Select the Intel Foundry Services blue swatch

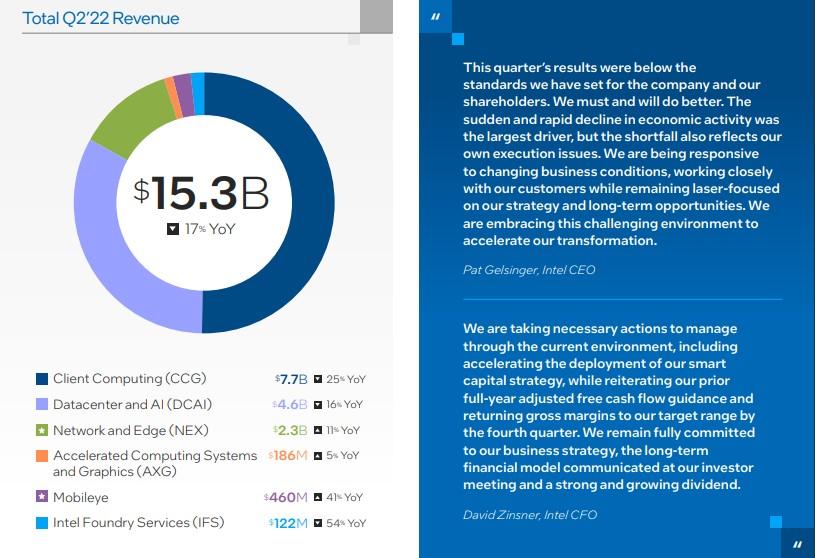[x=42, y=522]
